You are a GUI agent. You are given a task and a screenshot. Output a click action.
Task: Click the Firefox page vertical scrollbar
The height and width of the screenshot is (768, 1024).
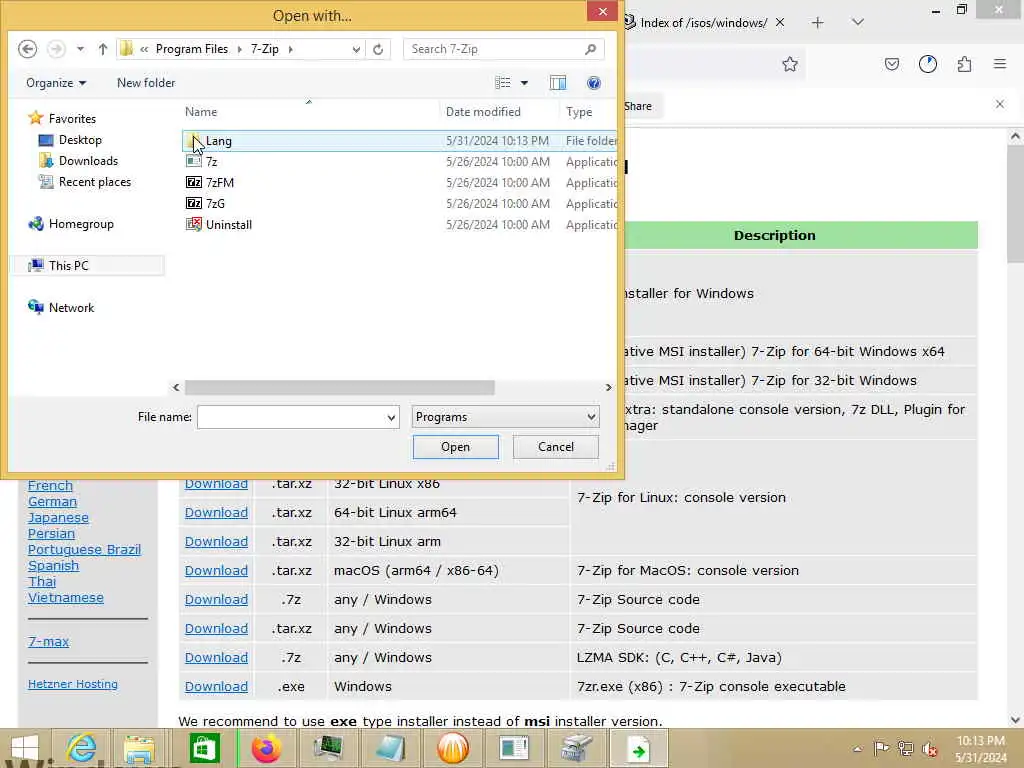pos(1015,204)
